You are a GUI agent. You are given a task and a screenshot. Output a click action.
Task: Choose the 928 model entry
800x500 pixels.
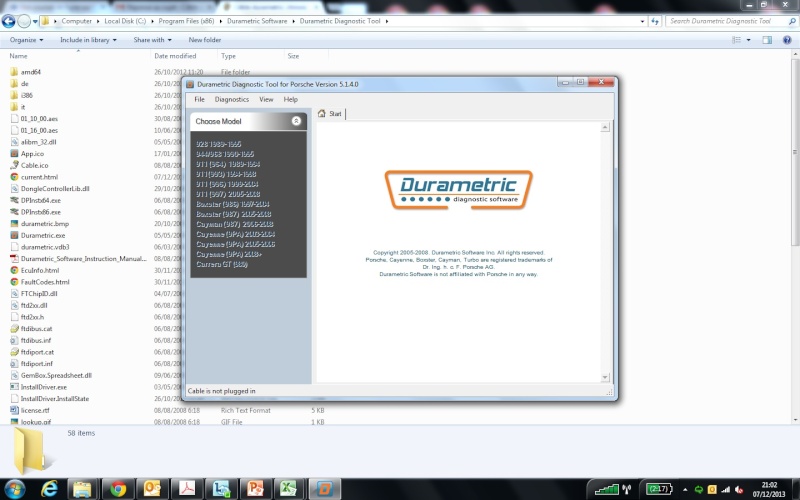(x=219, y=144)
